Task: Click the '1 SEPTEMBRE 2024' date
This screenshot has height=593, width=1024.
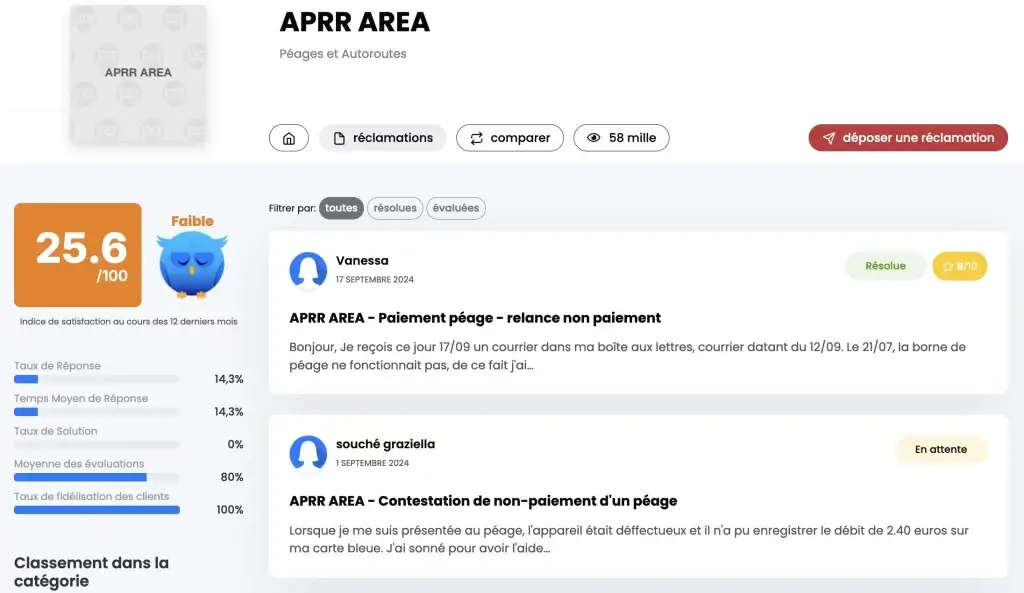Action: point(372,463)
